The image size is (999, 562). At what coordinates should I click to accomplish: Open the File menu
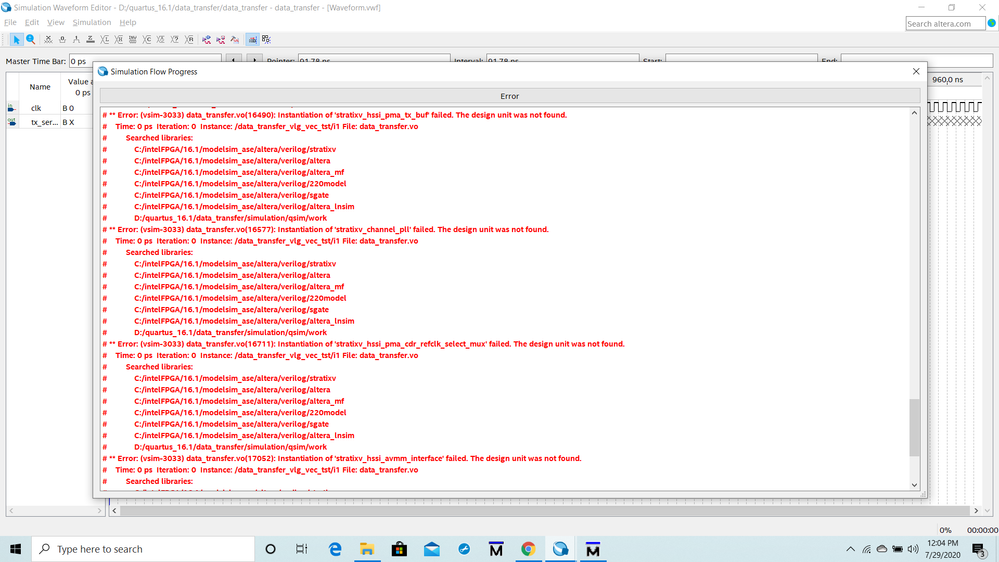pos(10,22)
